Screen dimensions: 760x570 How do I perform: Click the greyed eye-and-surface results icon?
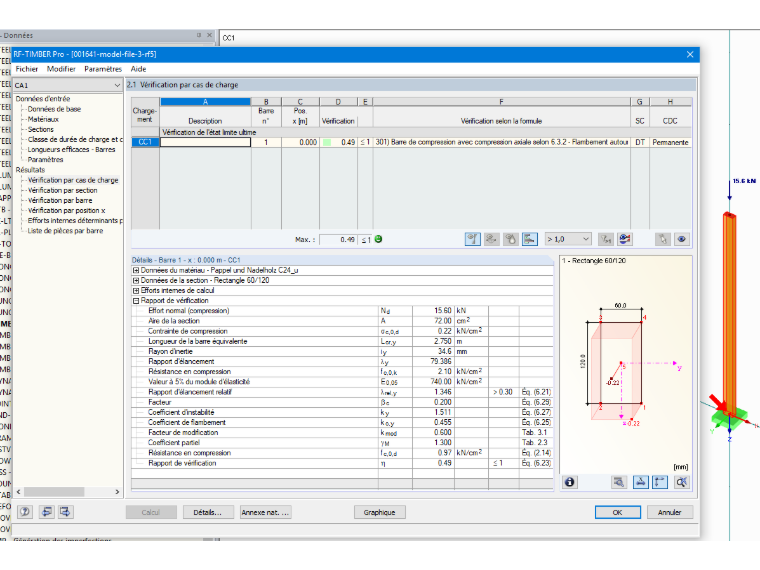[491, 239]
